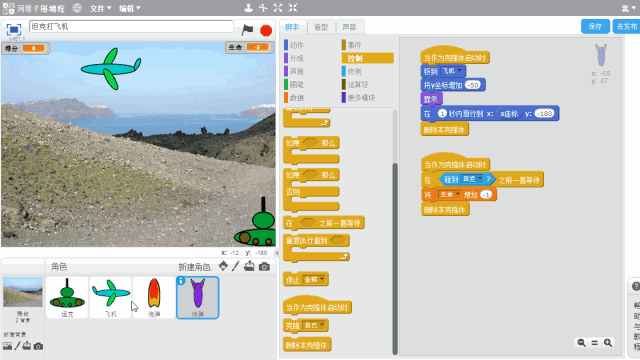Collapse the stage panel with small arrow
The width and height of the screenshot is (640, 360).
tap(276, 253)
